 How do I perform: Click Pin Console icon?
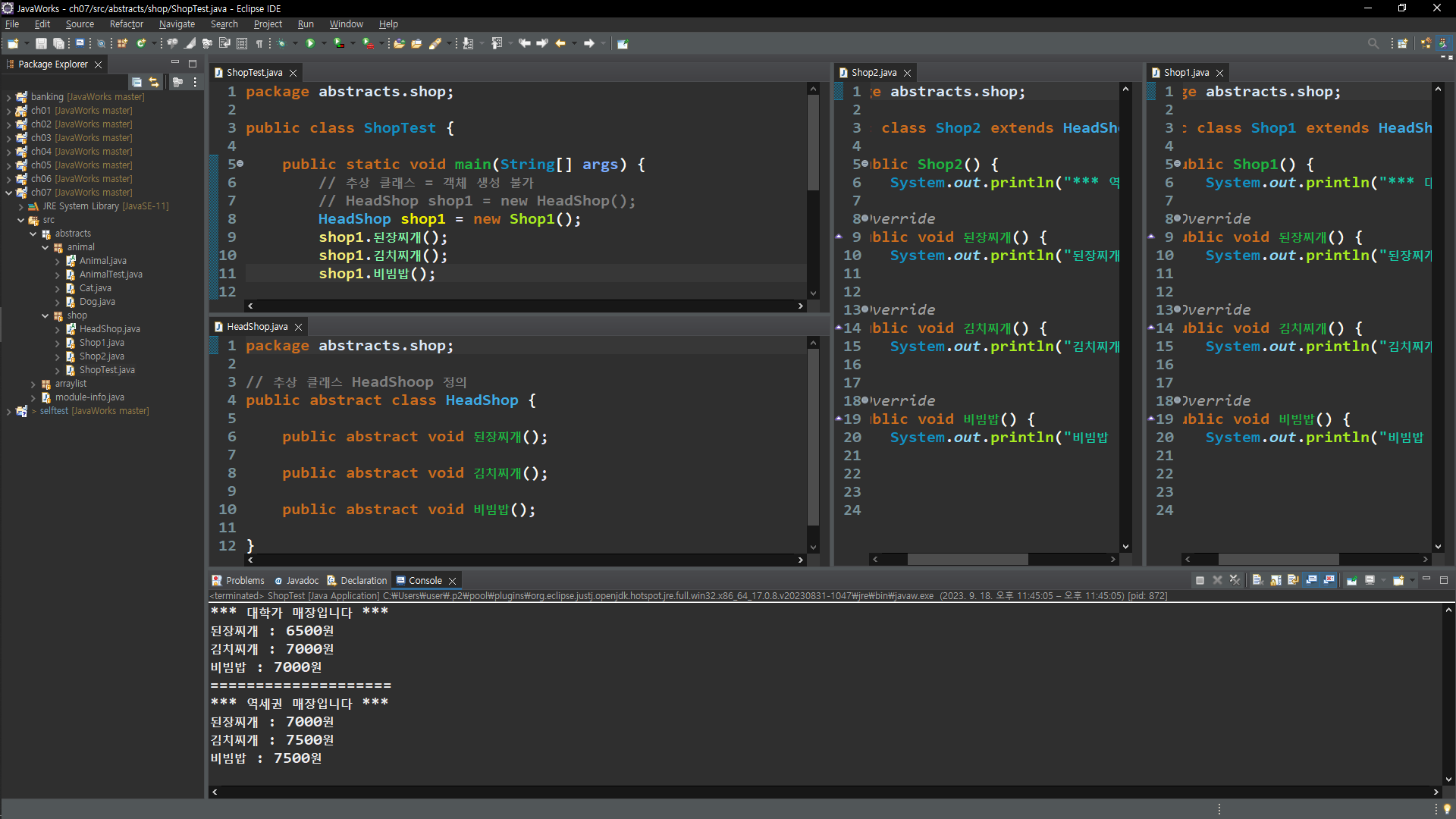coord(1351,580)
